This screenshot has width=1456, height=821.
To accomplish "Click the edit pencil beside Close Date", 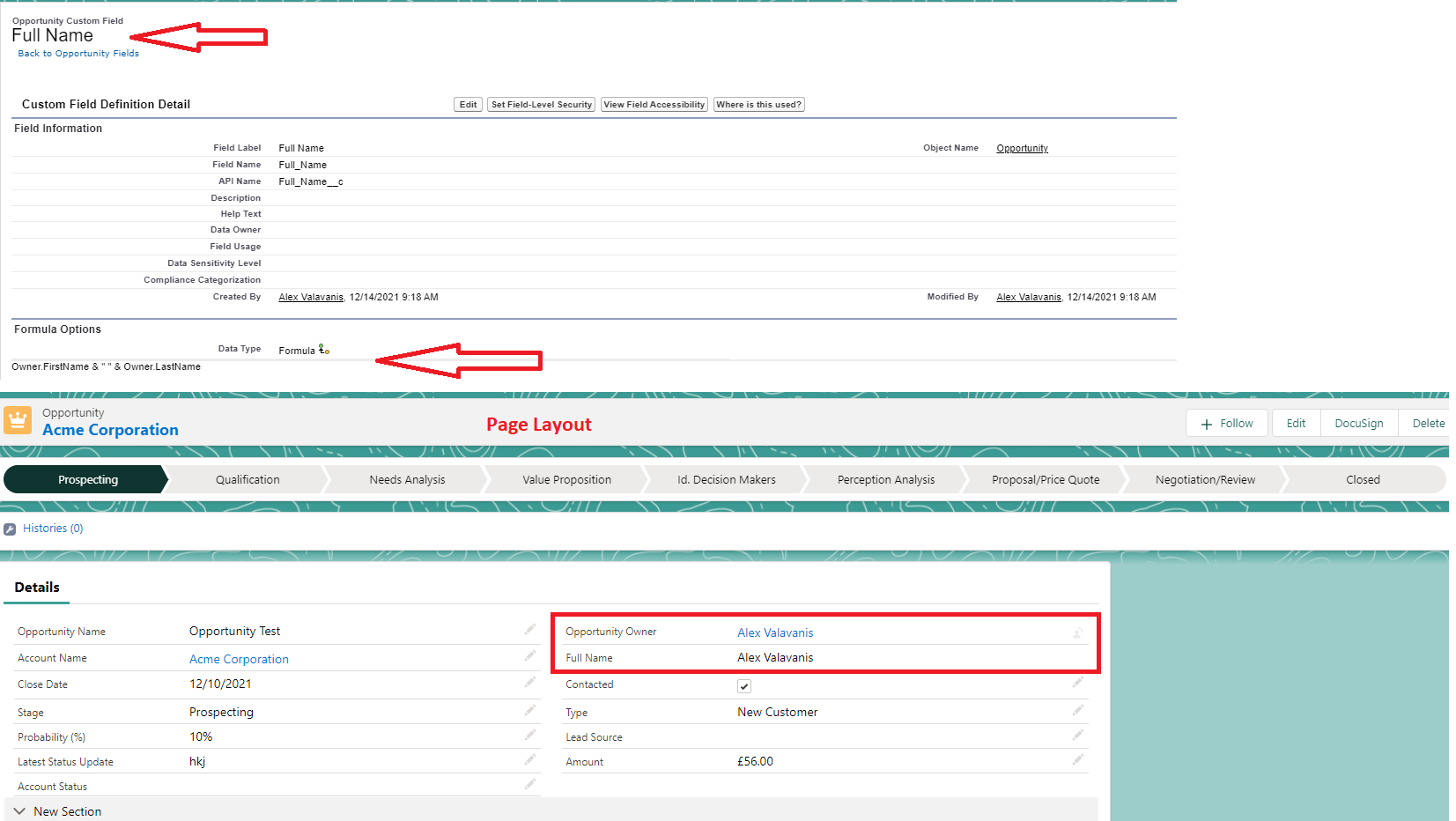I will click(x=529, y=682).
